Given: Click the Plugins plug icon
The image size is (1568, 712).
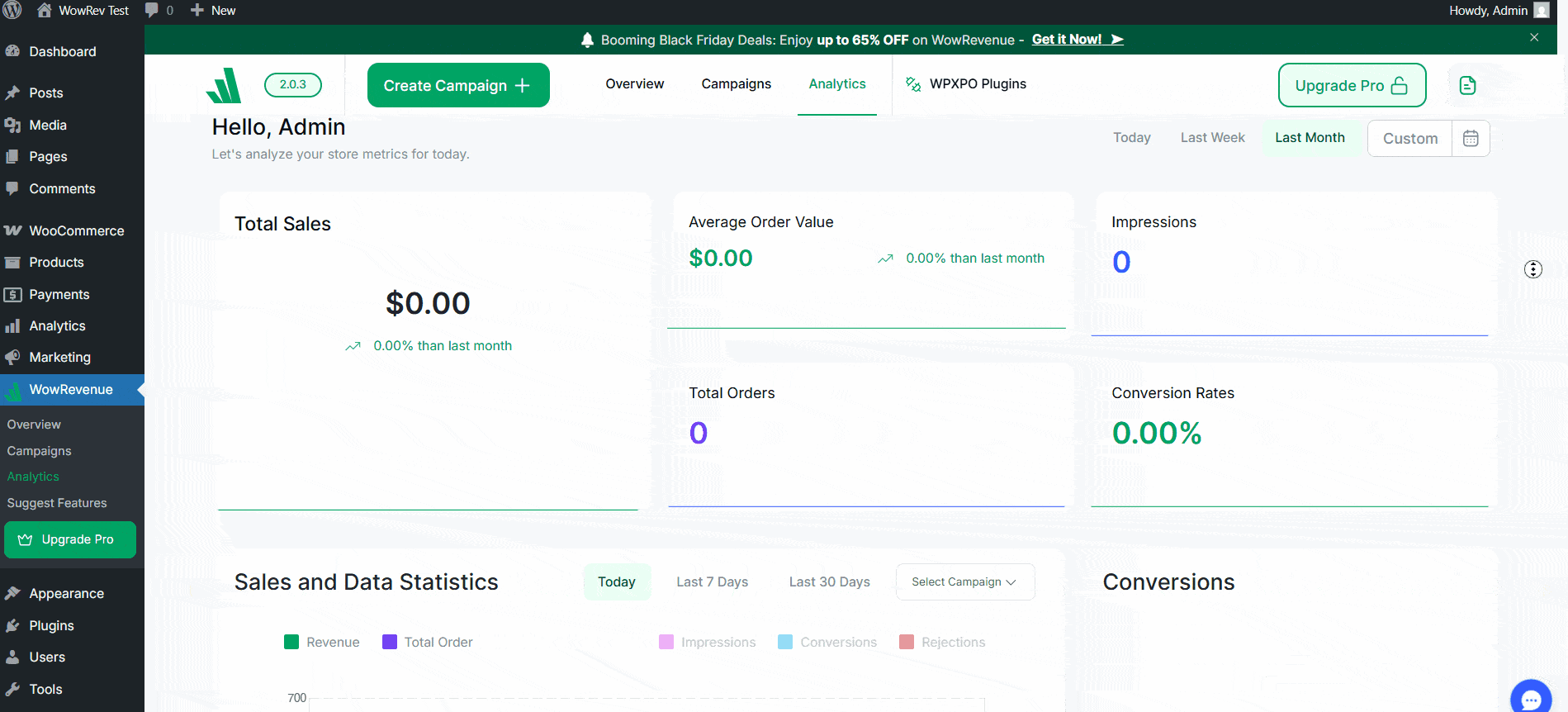Looking at the screenshot, I should [x=12, y=625].
